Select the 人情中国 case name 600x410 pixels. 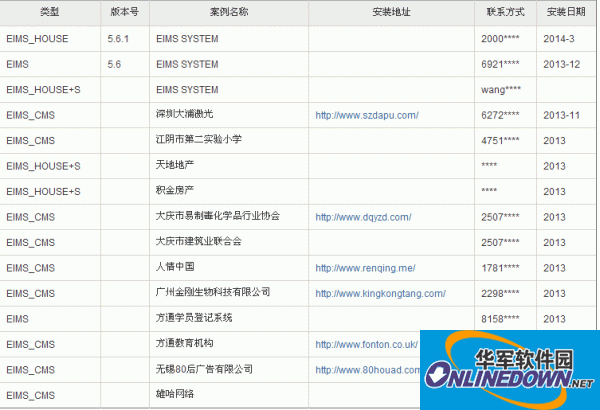175,267
